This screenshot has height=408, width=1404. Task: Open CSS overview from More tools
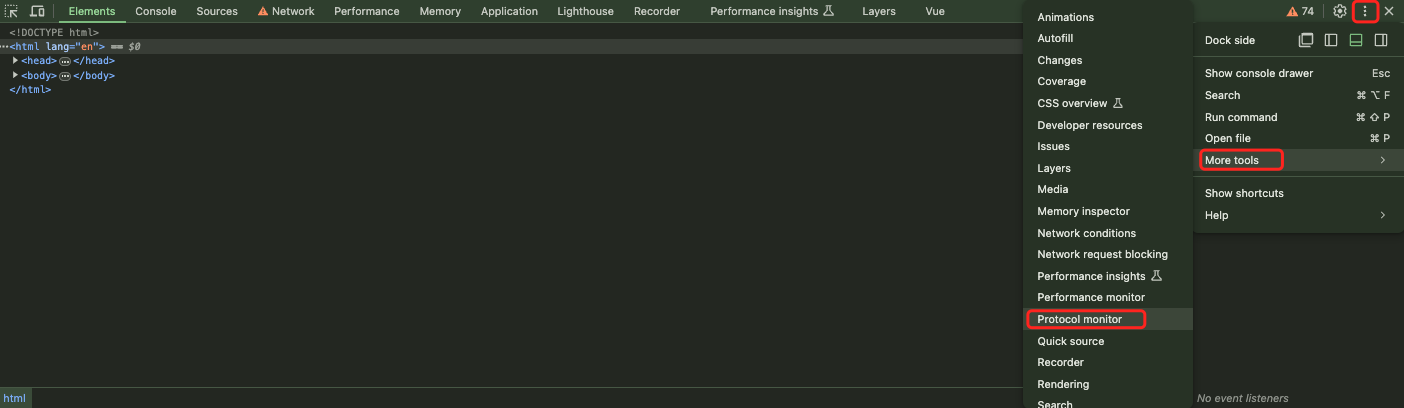click(x=1108, y=103)
